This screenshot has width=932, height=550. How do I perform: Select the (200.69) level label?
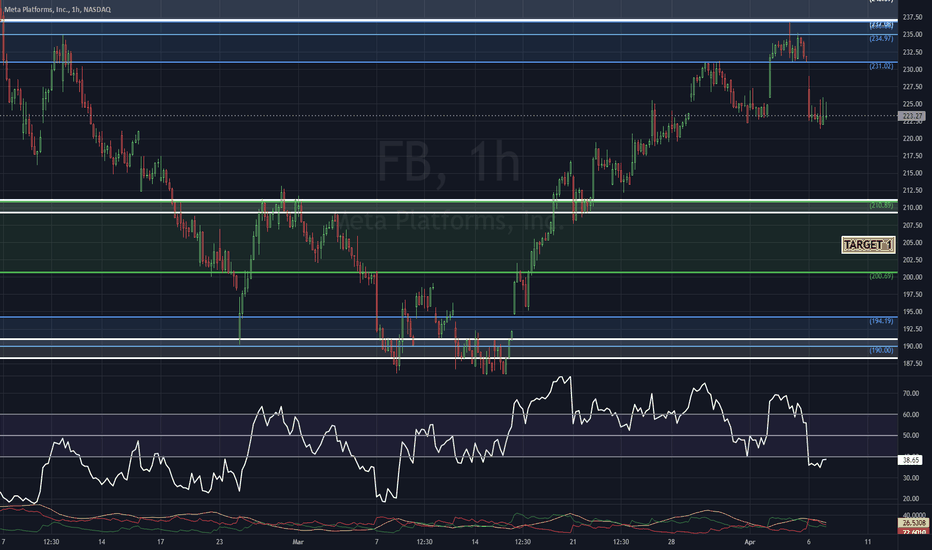click(x=881, y=276)
